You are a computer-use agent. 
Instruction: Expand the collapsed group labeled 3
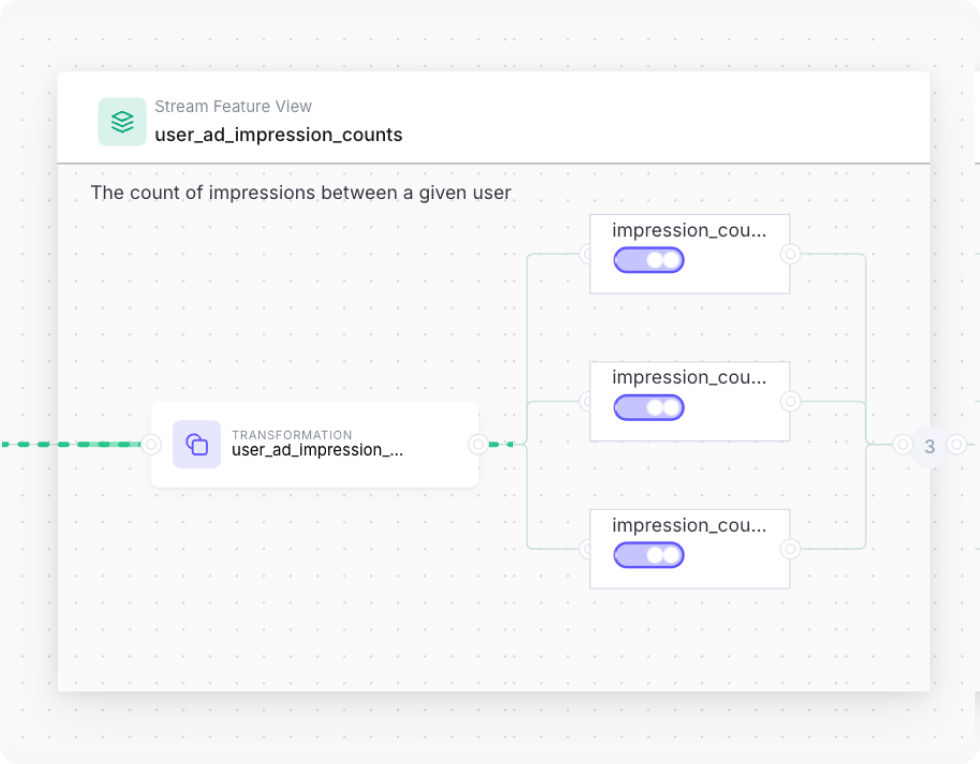click(930, 446)
